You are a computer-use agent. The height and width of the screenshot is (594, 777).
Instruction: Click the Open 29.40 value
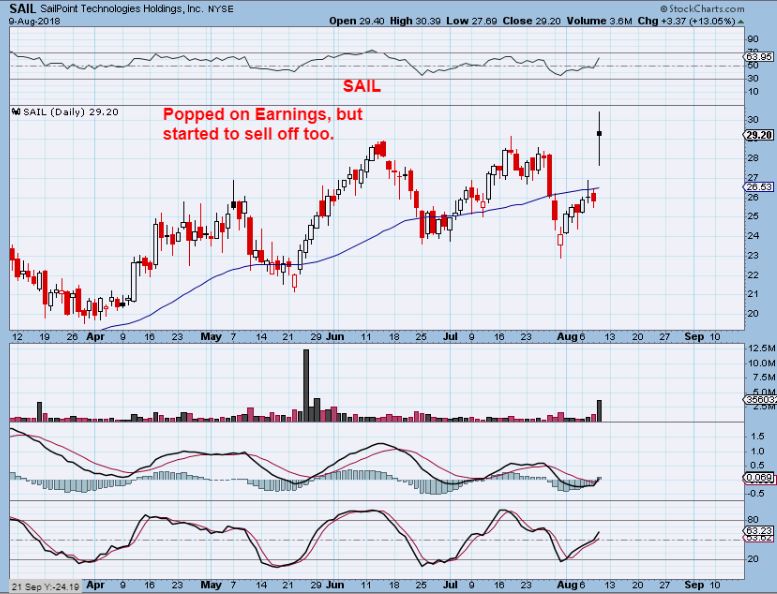(356, 21)
